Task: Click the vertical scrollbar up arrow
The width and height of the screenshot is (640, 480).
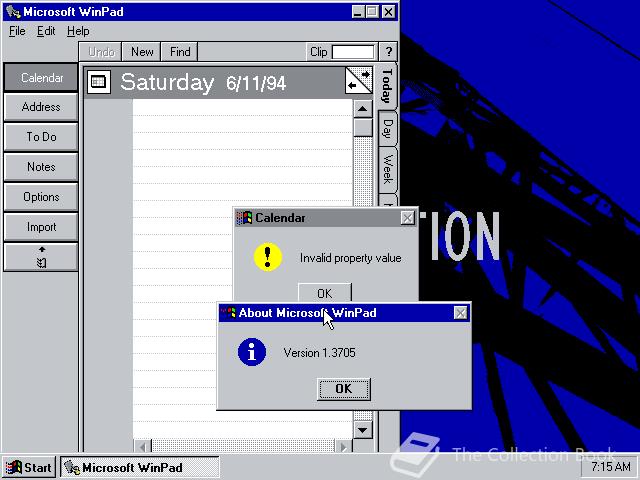Action: (x=363, y=109)
